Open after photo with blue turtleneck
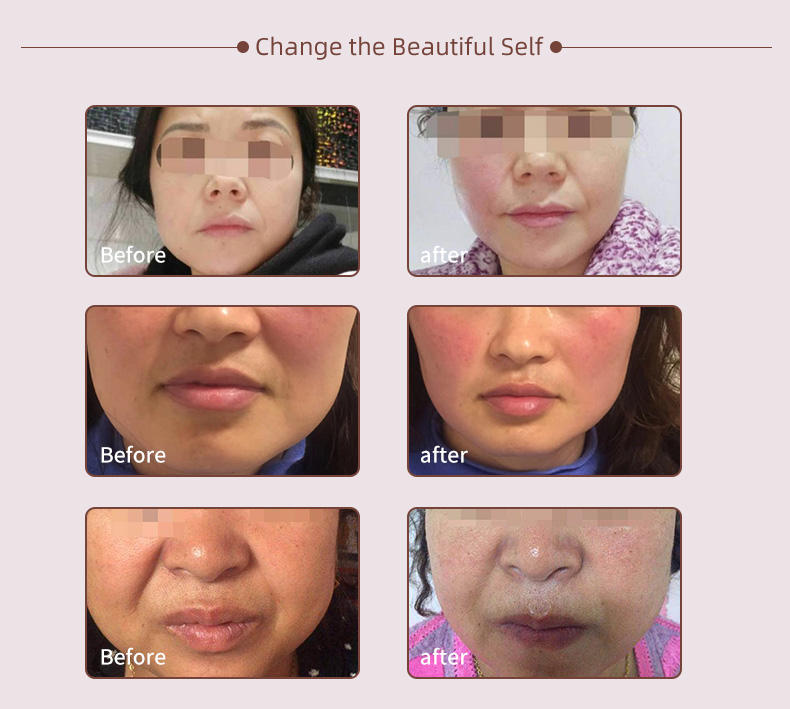The image size is (790, 709). 544,391
